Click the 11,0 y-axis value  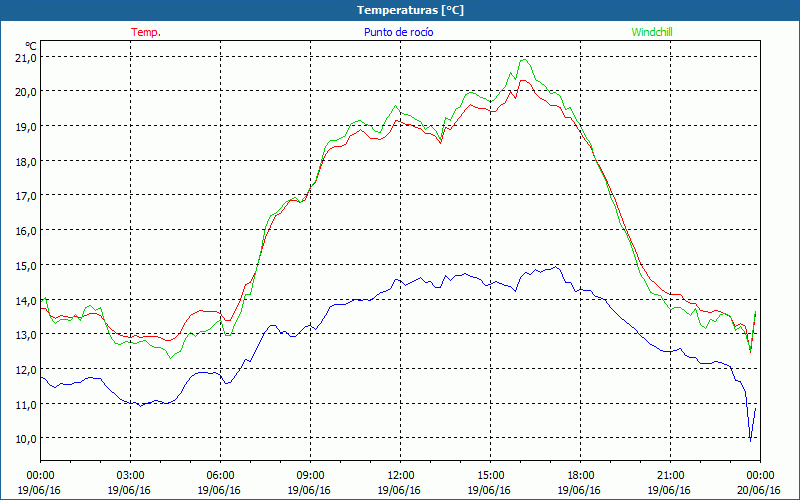pyautogui.click(x=26, y=404)
